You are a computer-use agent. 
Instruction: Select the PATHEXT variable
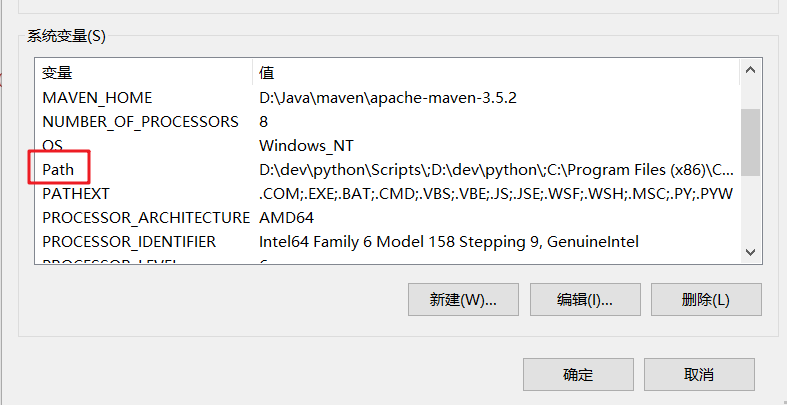[x=76, y=194]
